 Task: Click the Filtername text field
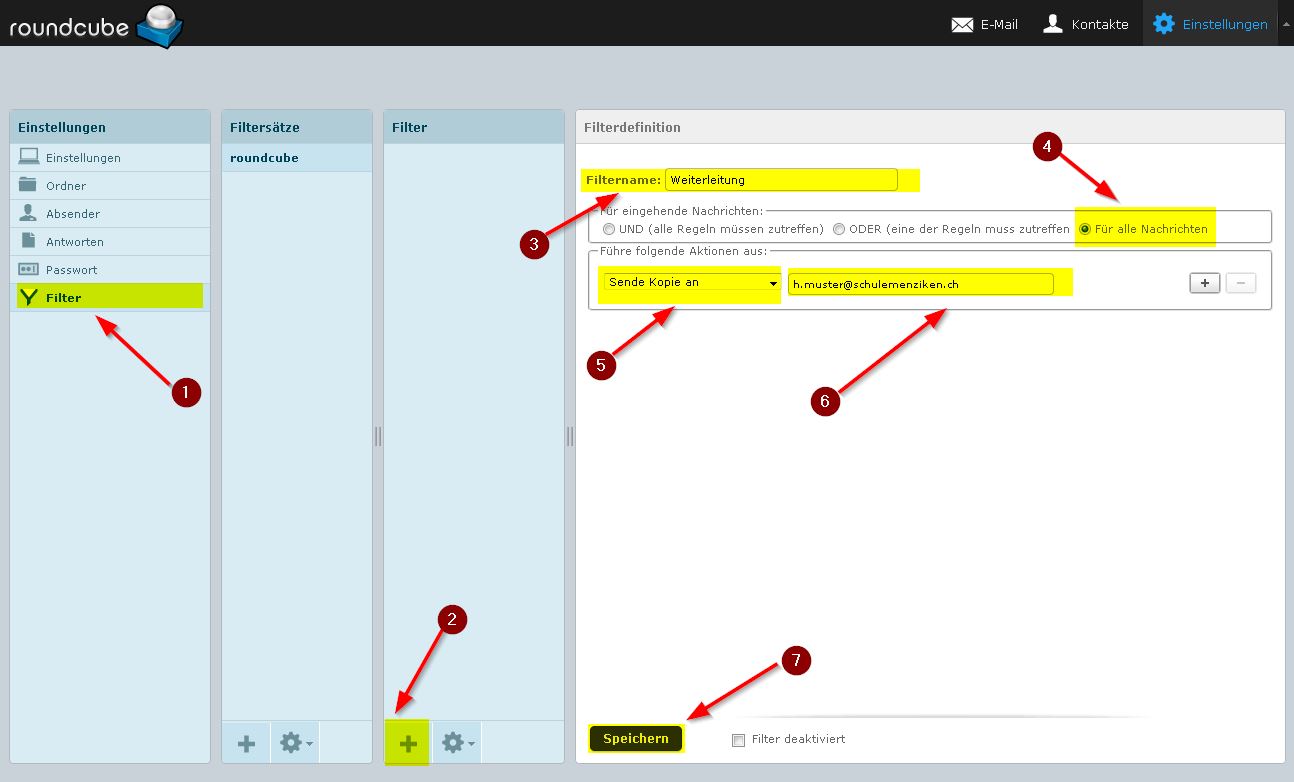781,180
